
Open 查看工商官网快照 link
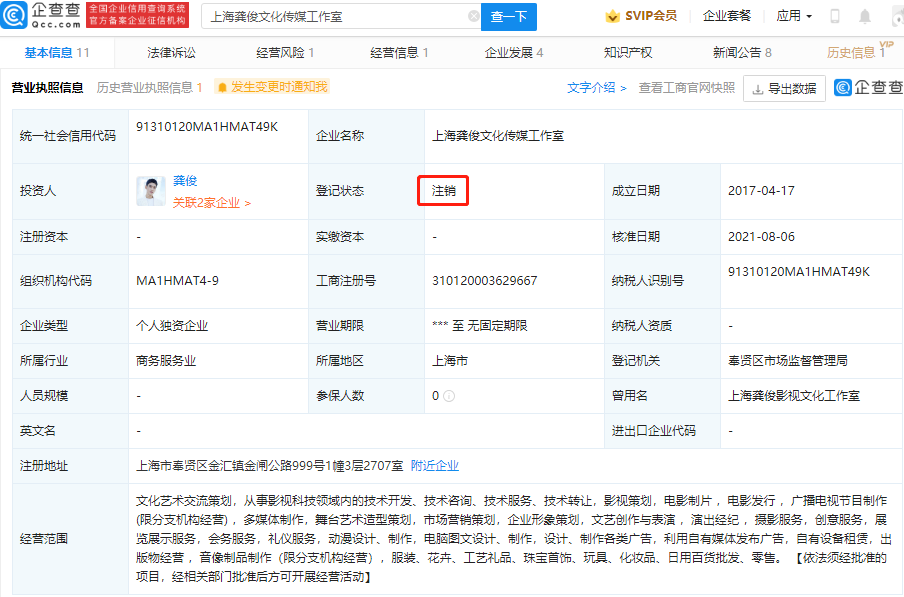coord(687,88)
